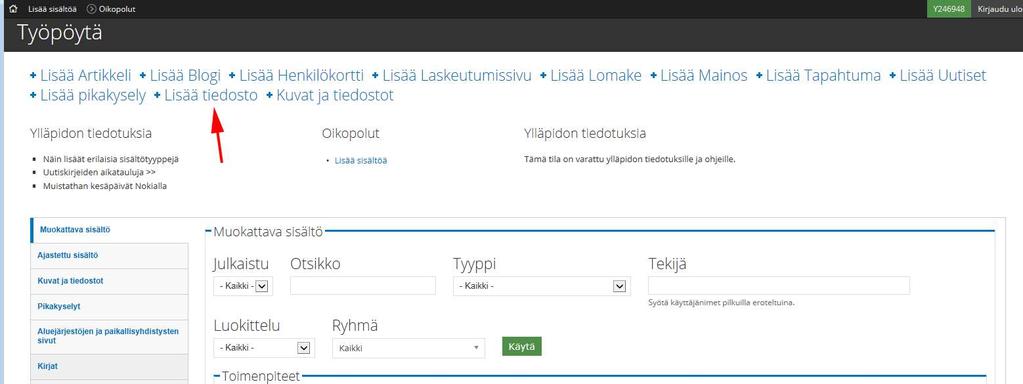Screen dimensions: 1023x384
Task: Add a Henkilökortti via its link
Action: point(301,75)
